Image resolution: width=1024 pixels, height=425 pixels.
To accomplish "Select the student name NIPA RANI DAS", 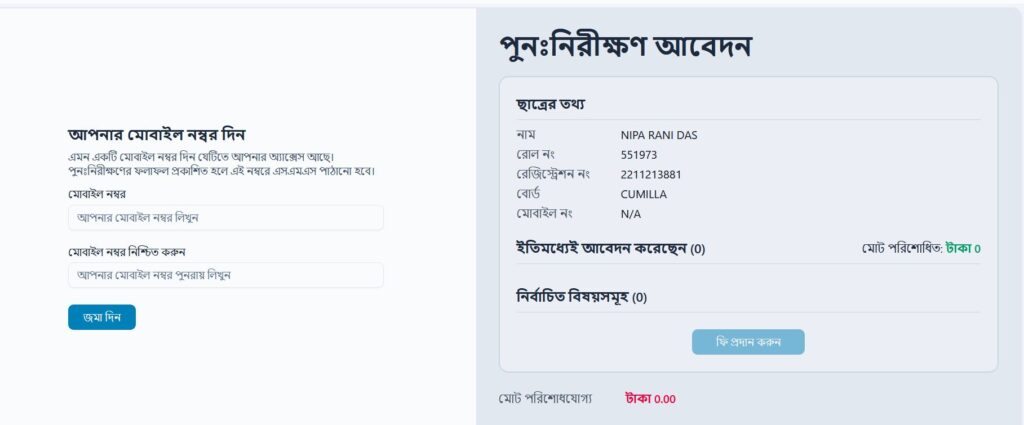I will pos(658,136).
